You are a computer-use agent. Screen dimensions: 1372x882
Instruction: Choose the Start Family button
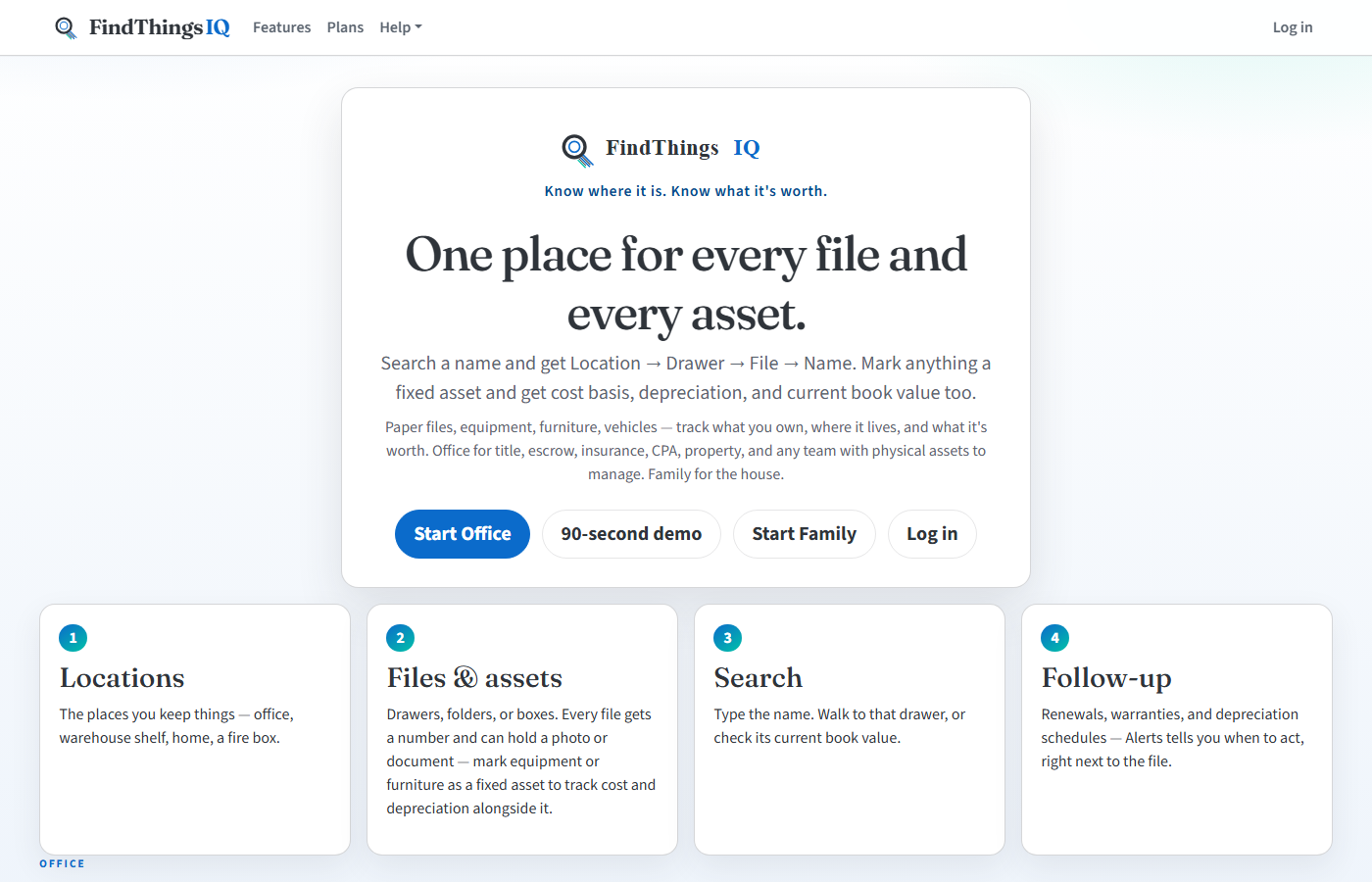pyautogui.click(x=805, y=534)
